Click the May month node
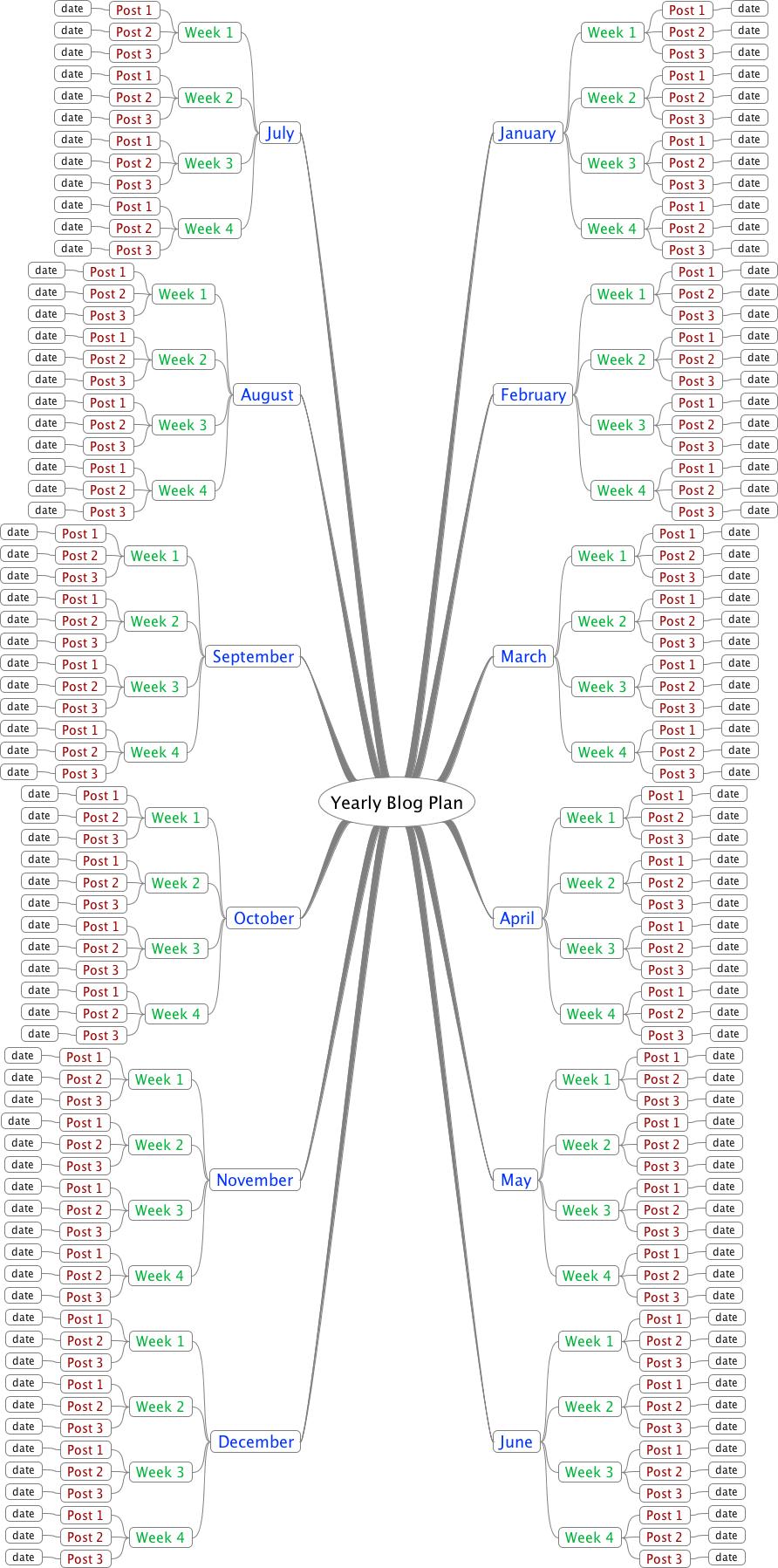This screenshot has height=1568, width=778. point(515,1181)
